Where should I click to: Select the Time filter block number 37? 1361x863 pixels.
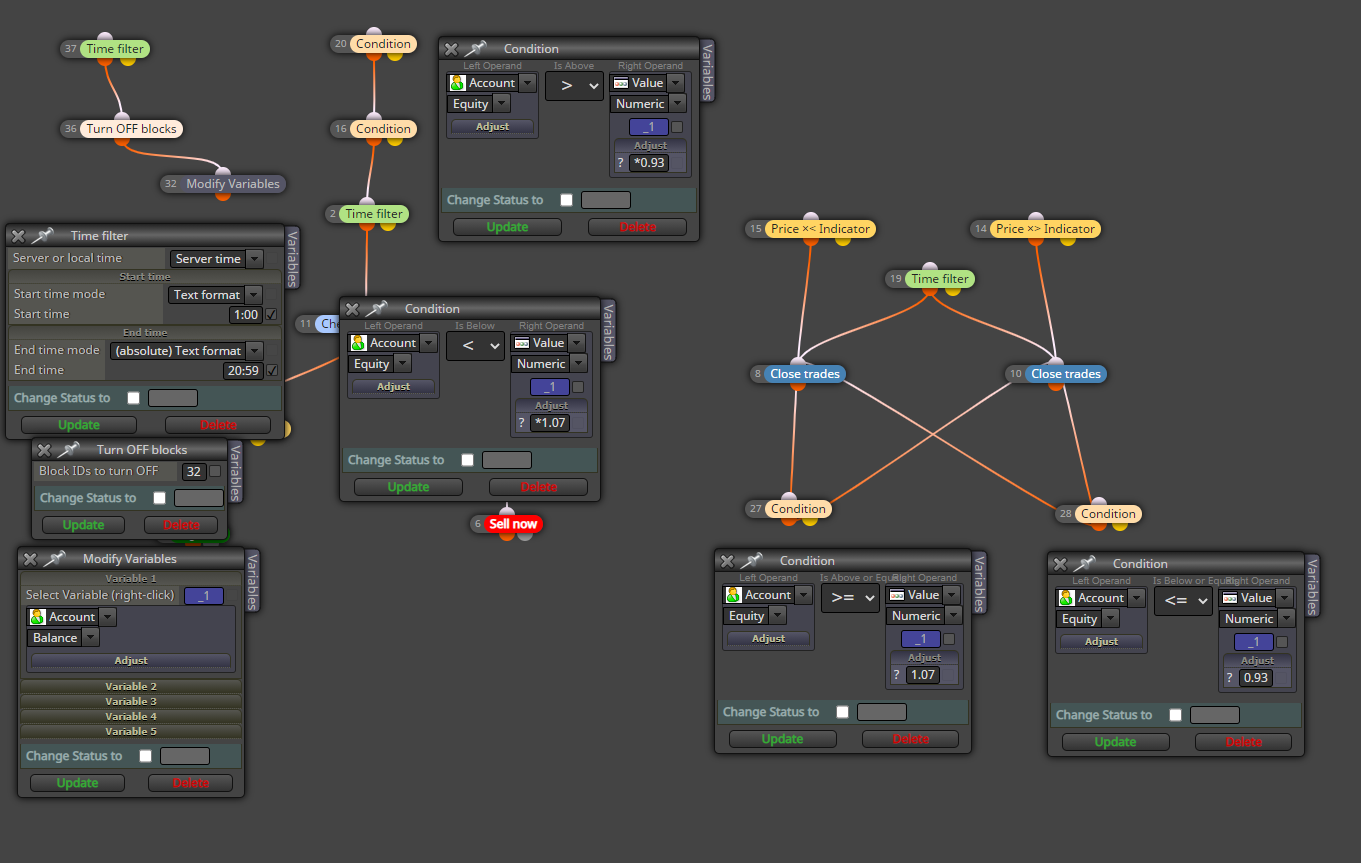[x=115, y=49]
